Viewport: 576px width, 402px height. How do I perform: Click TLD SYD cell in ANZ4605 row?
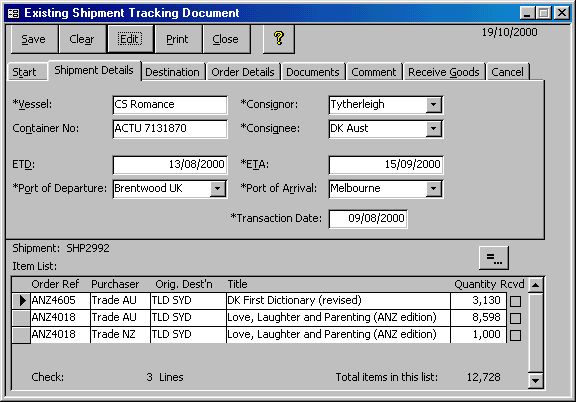pyautogui.click(x=188, y=301)
